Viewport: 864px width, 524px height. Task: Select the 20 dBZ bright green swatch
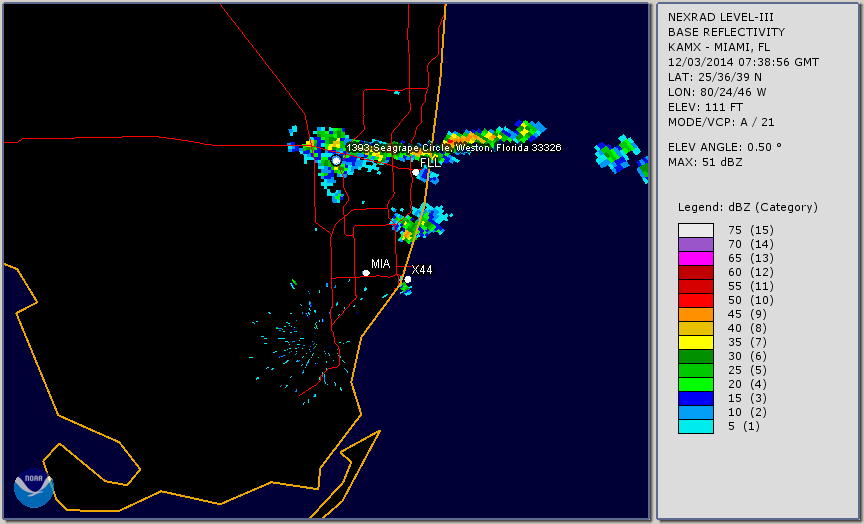click(696, 385)
